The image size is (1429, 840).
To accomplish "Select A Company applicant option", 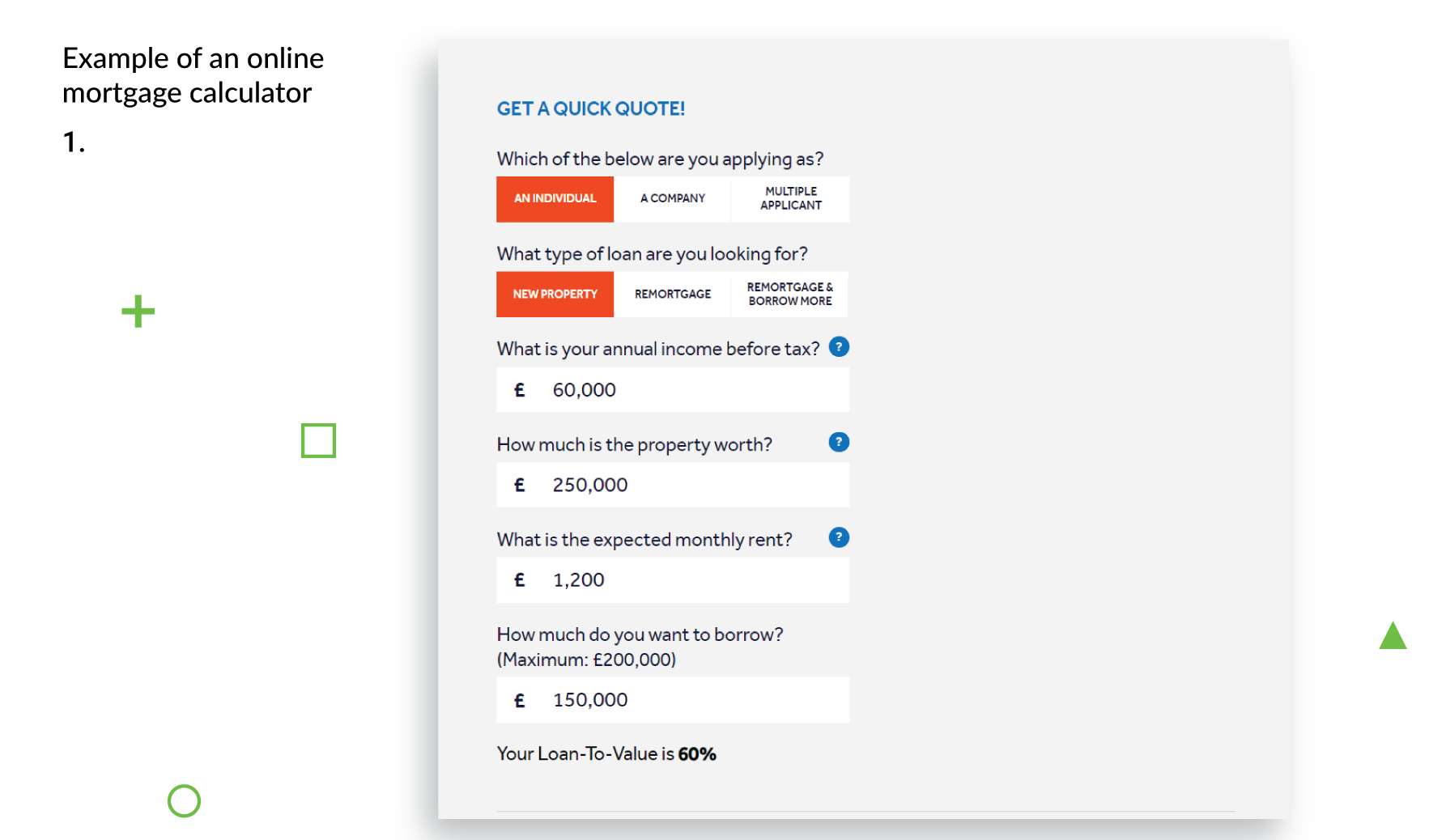I will pos(673,199).
